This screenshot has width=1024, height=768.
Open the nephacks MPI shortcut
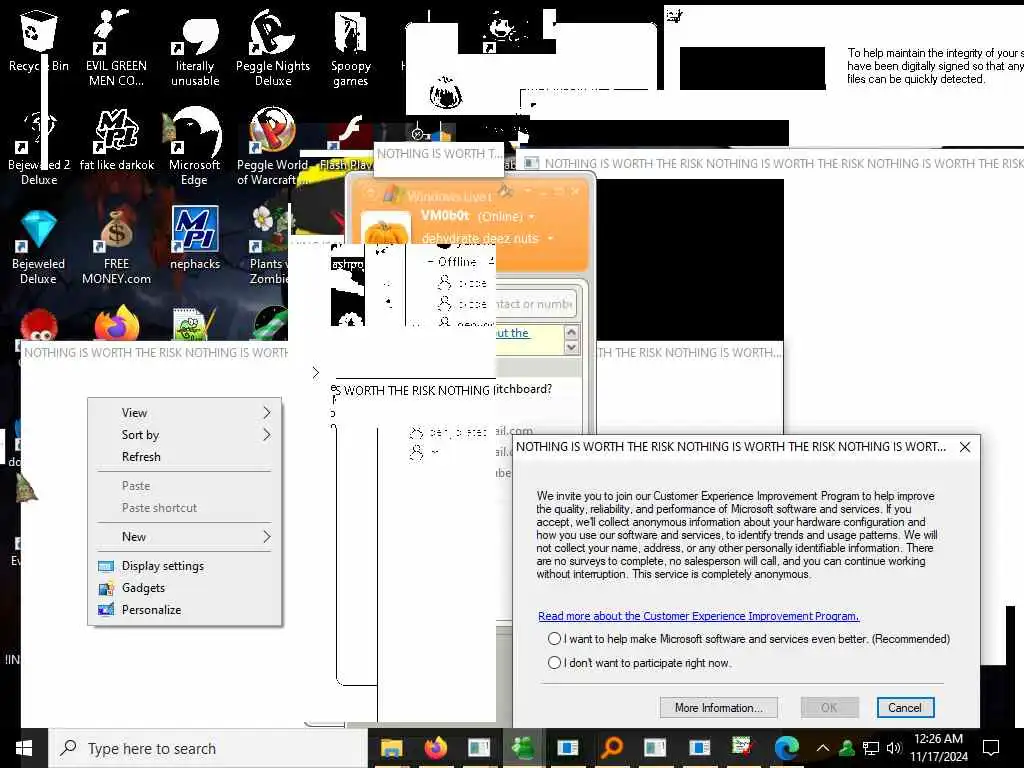coord(195,238)
